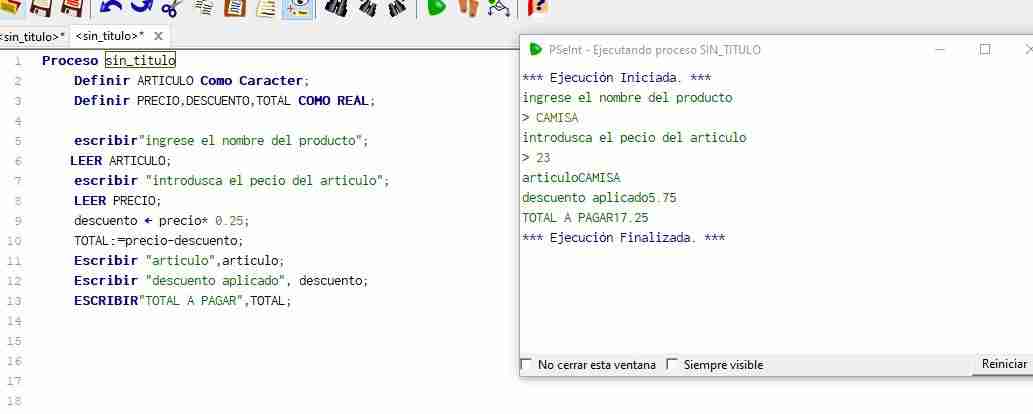The image size is (1033, 414).
Task: Open Find with the first binoculars icon
Action: (x=336, y=7)
